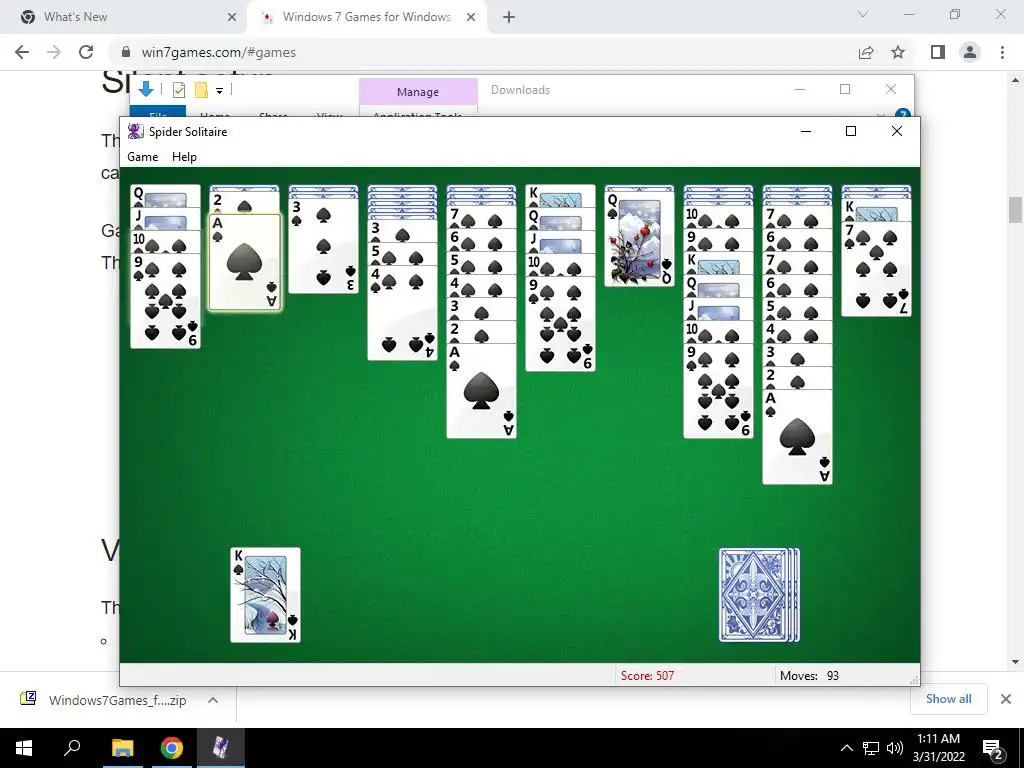Click the Spider Solitaire title bar icon

[x=135, y=131]
